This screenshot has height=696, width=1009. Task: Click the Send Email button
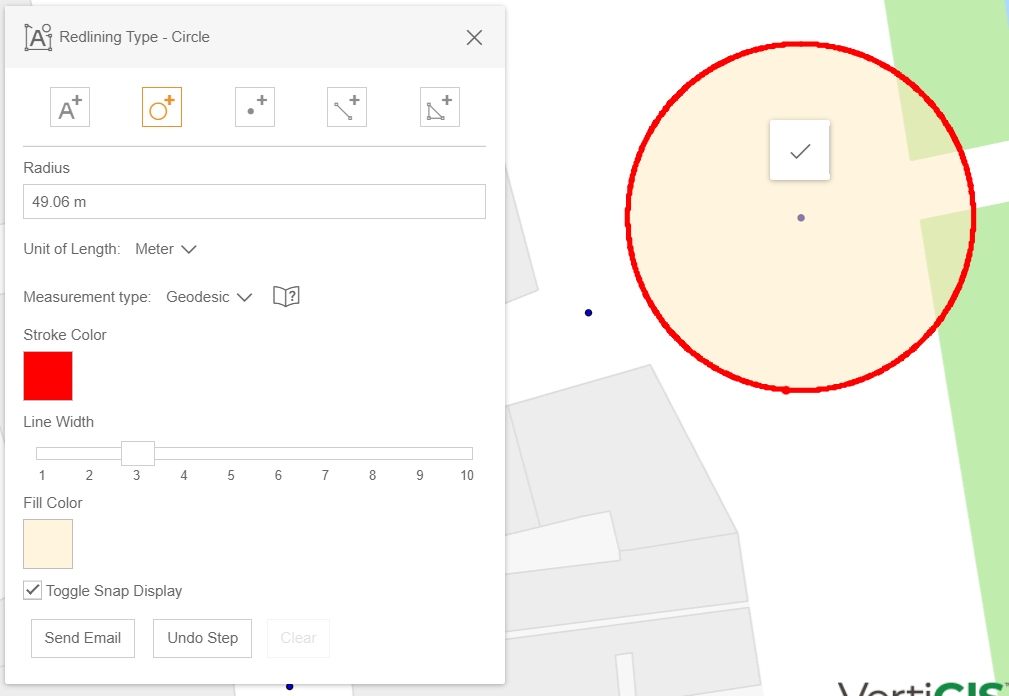[82, 638]
